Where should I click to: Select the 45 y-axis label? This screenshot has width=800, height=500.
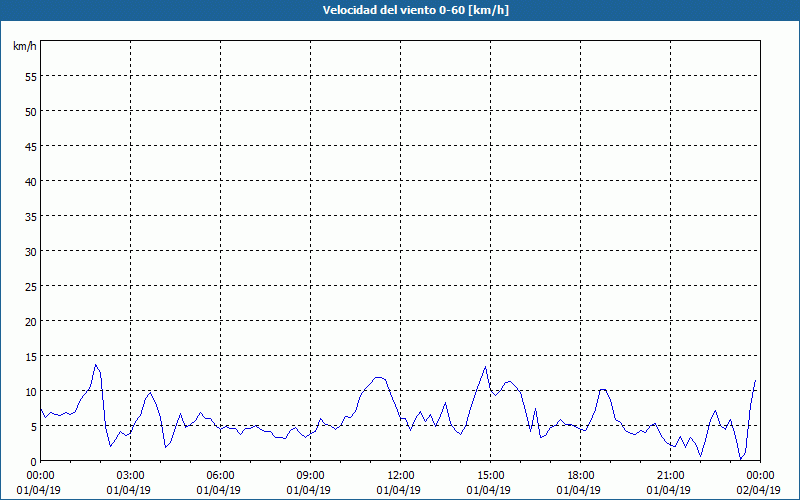[31, 146]
